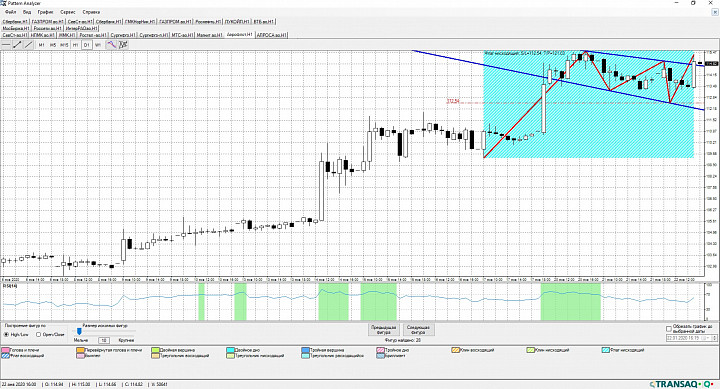Select the horizontal line drawing tool
The image size is (720, 389).
pos(6,45)
